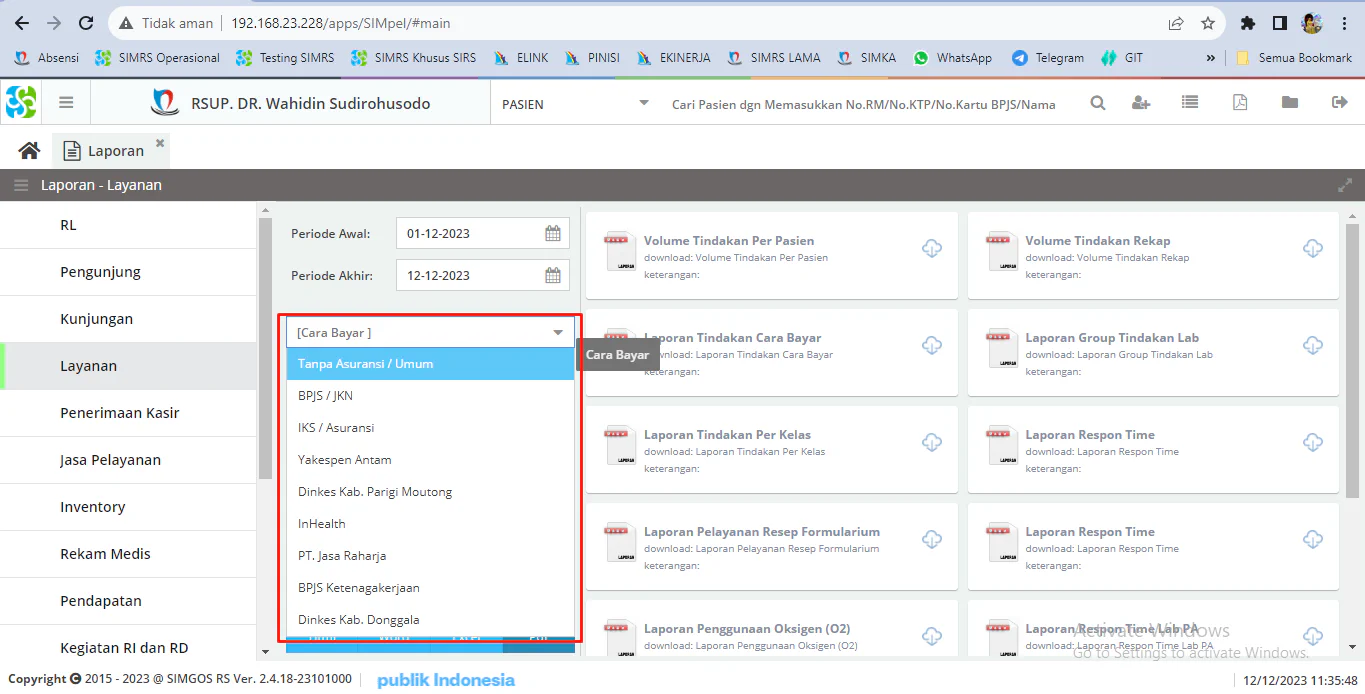Click the logout icon in the header

[1340, 102]
